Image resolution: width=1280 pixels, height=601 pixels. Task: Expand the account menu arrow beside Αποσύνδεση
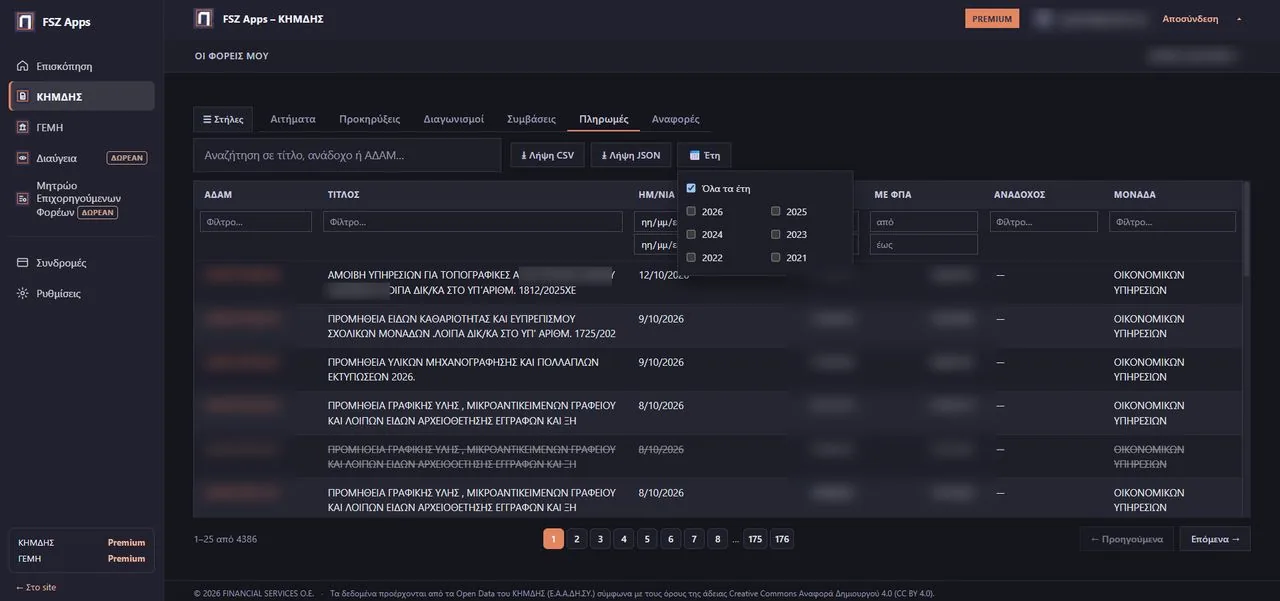[1239, 19]
